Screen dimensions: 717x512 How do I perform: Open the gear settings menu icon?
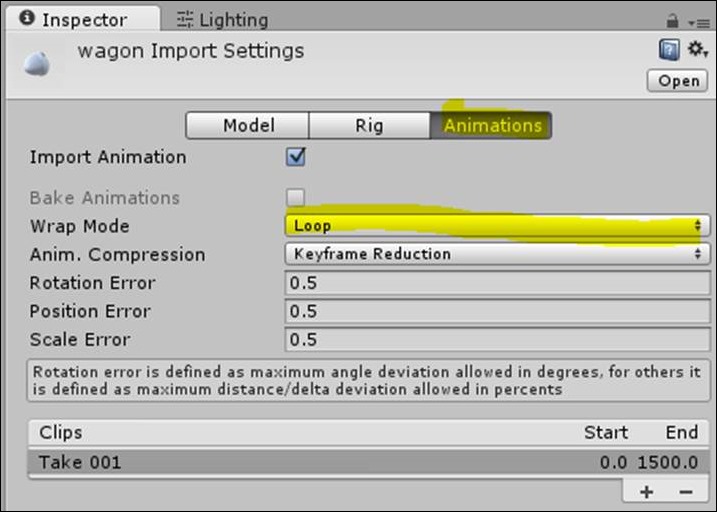[698, 49]
